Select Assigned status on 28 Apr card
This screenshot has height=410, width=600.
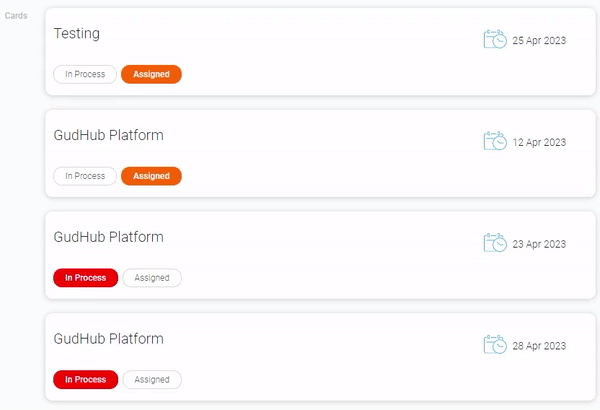click(x=152, y=380)
